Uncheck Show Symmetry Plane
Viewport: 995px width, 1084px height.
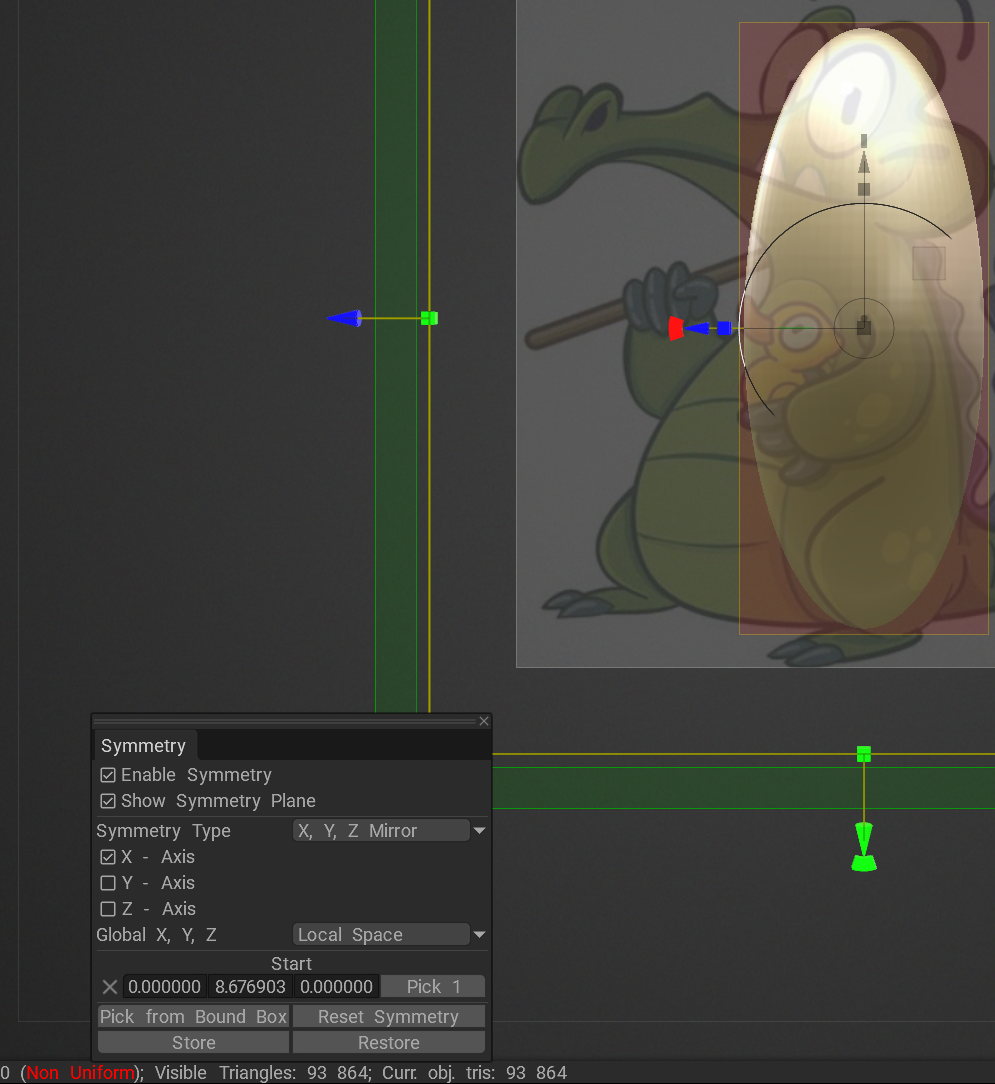(x=108, y=801)
